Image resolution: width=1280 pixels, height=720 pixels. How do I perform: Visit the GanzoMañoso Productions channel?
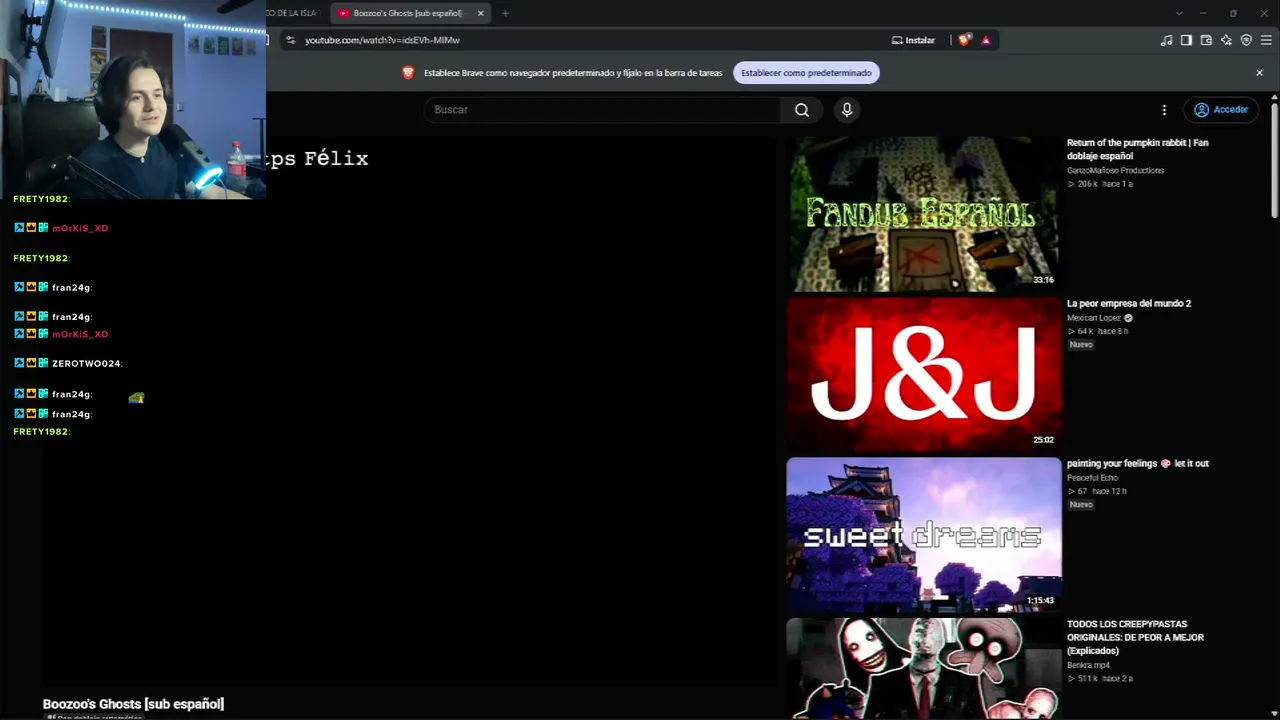coord(1115,170)
